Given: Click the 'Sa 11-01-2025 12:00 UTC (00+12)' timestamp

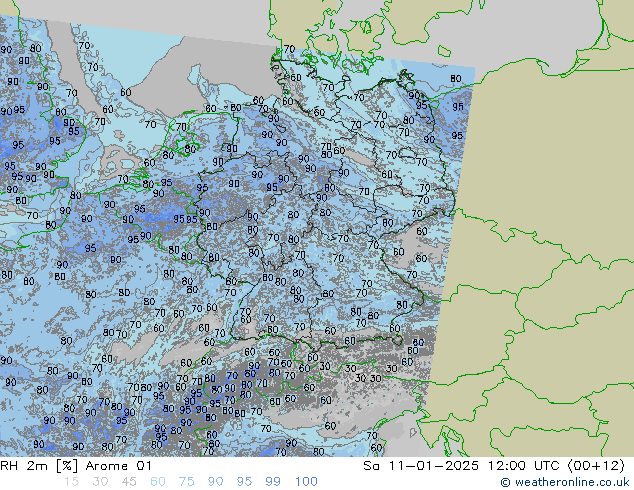Looking at the screenshot, I should point(494,466).
